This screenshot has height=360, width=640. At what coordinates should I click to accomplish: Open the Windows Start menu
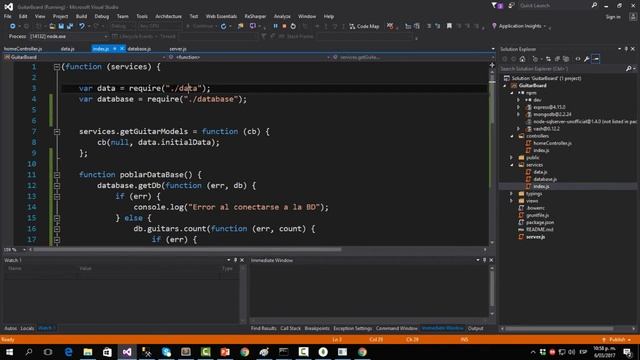tap(9, 352)
